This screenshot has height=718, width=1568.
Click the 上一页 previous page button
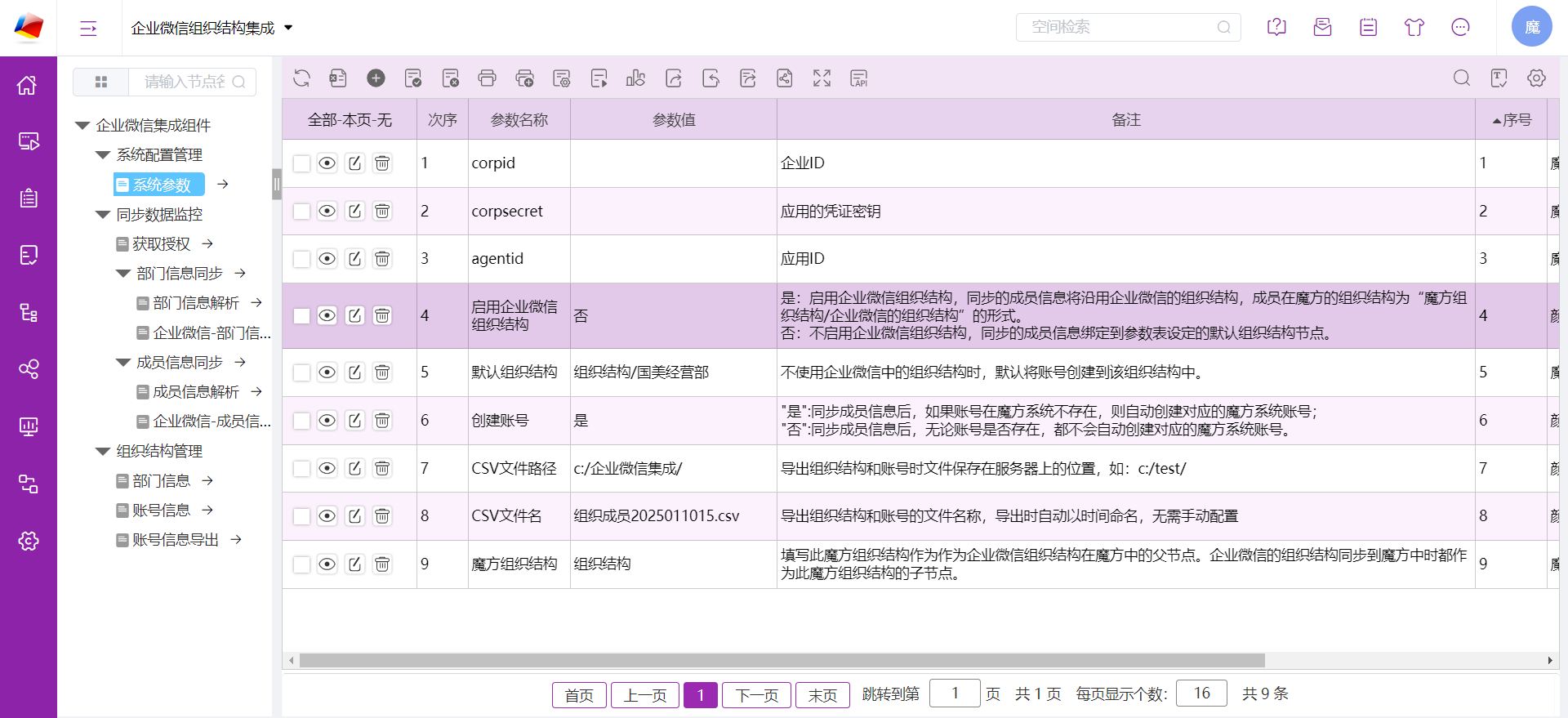(645, 695)
